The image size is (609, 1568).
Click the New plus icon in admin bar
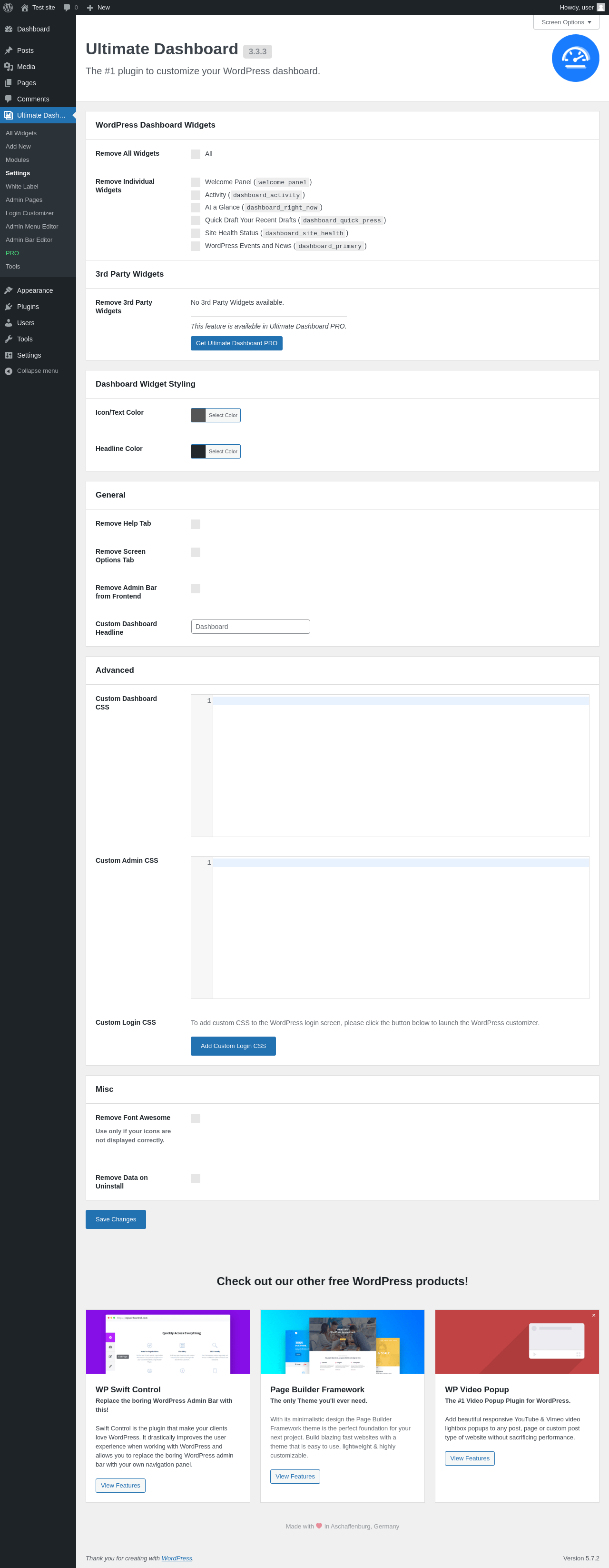[x=90, y=8]
